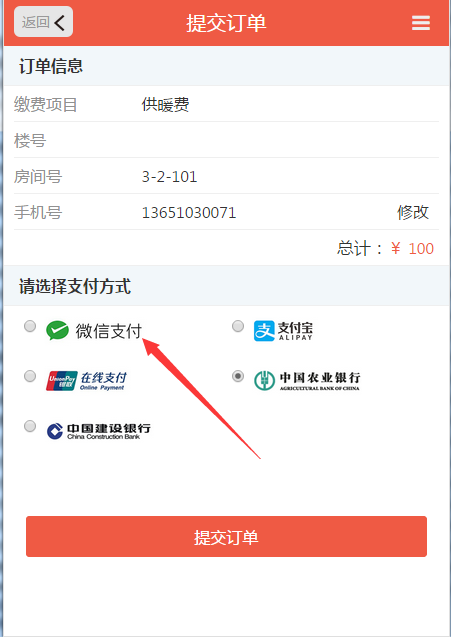Click the total amount ¥ 100
Image resolution: width=451 pixels, height=637 pixels.
[x=412, y=249]
